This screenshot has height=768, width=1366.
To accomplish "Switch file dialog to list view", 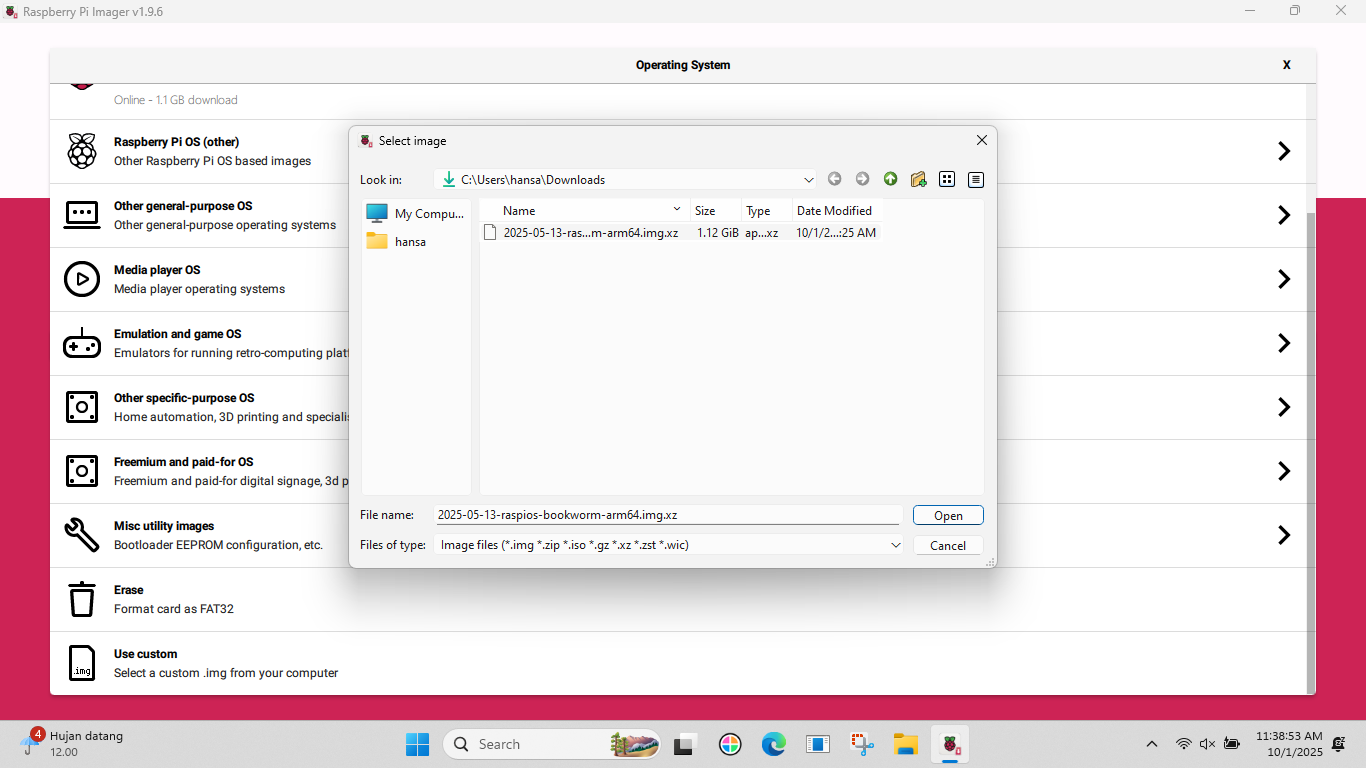I will (947, 180).
